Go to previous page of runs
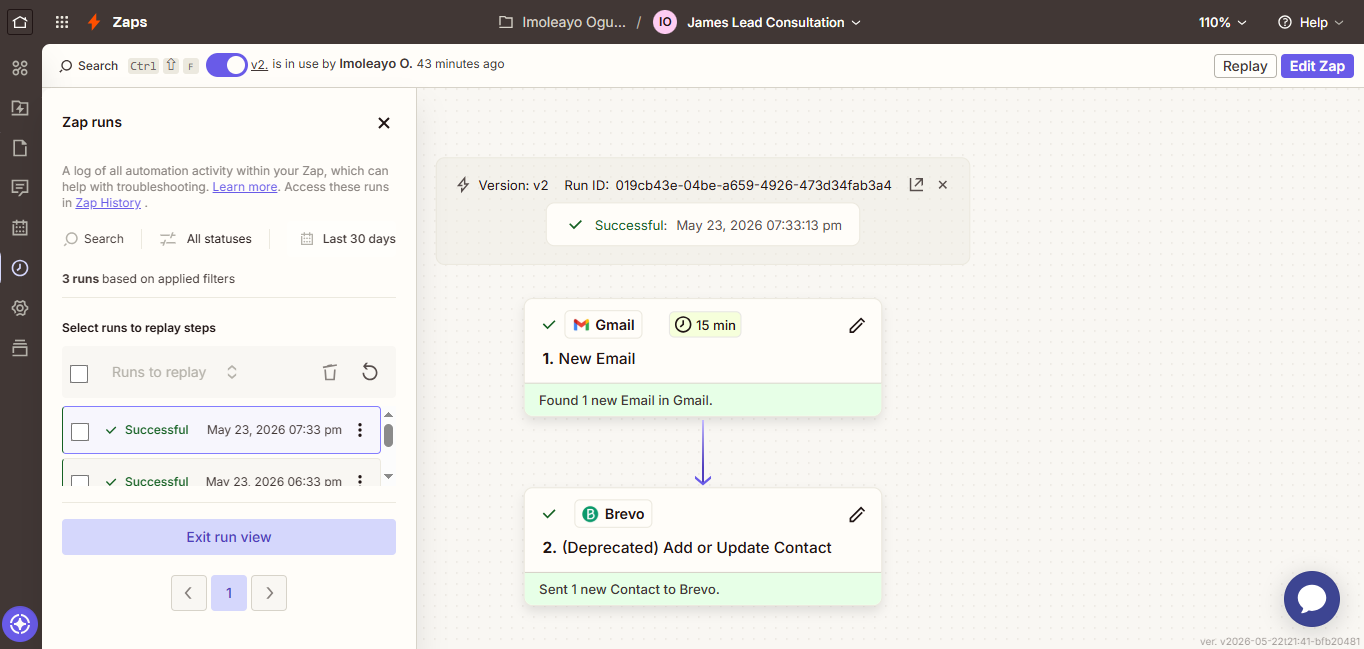 189,593
